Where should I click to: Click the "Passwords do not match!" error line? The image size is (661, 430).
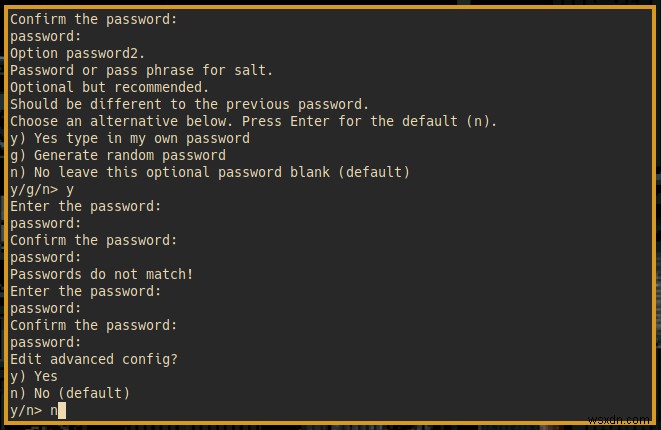[x=102, y=274]
